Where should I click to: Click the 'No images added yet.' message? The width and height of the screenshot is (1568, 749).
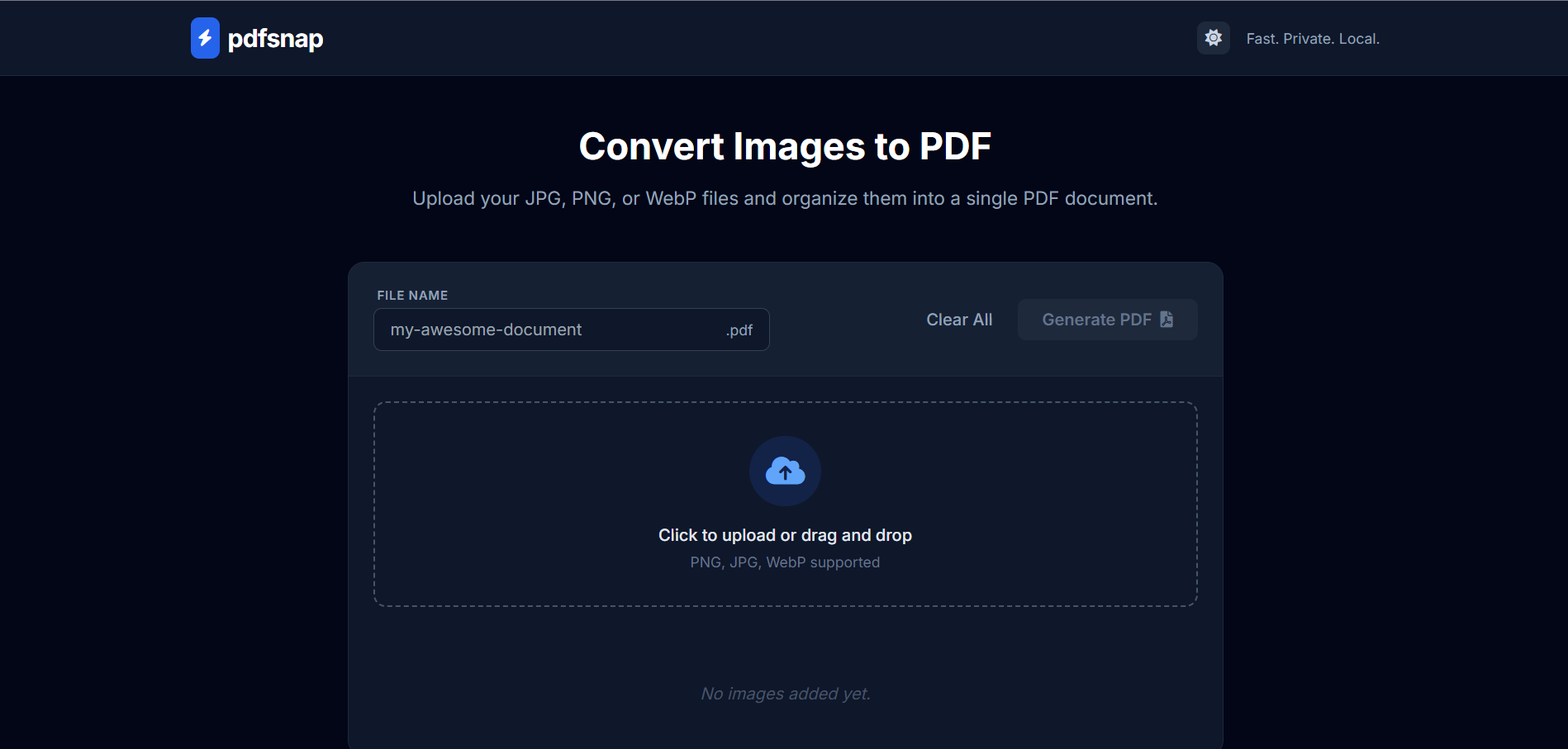[x=786, y=694]
